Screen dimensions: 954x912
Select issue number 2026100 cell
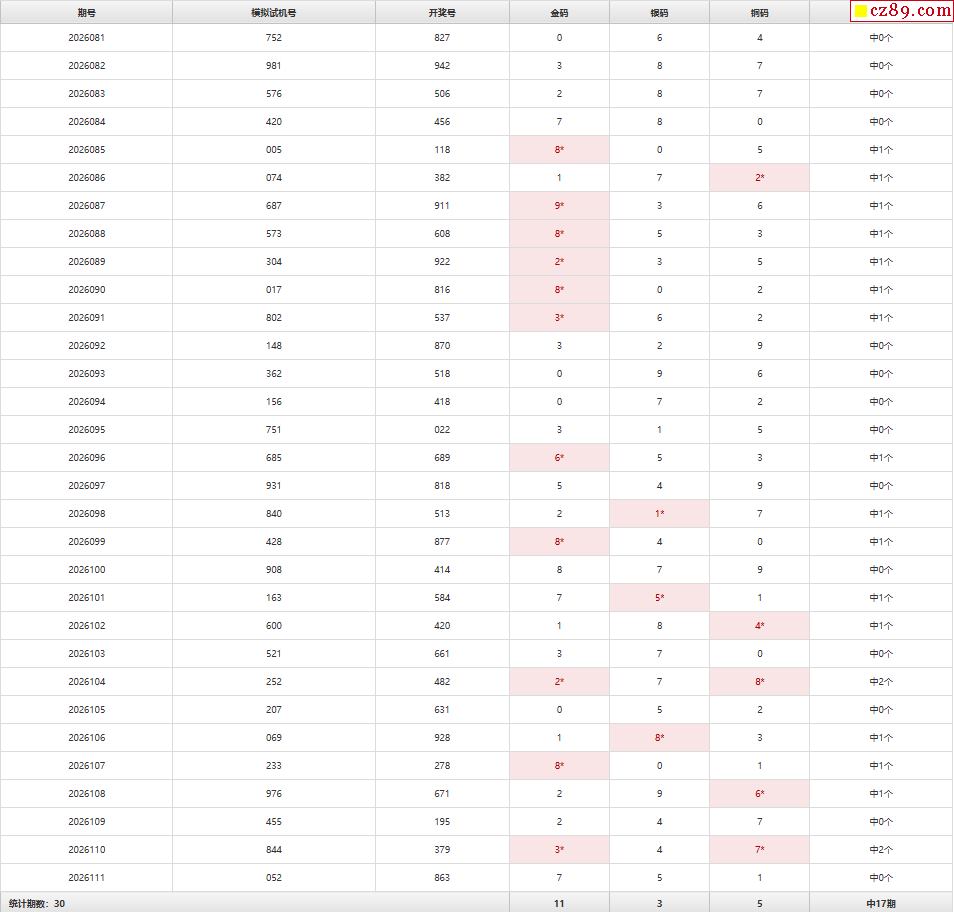(x=86, y=569)
